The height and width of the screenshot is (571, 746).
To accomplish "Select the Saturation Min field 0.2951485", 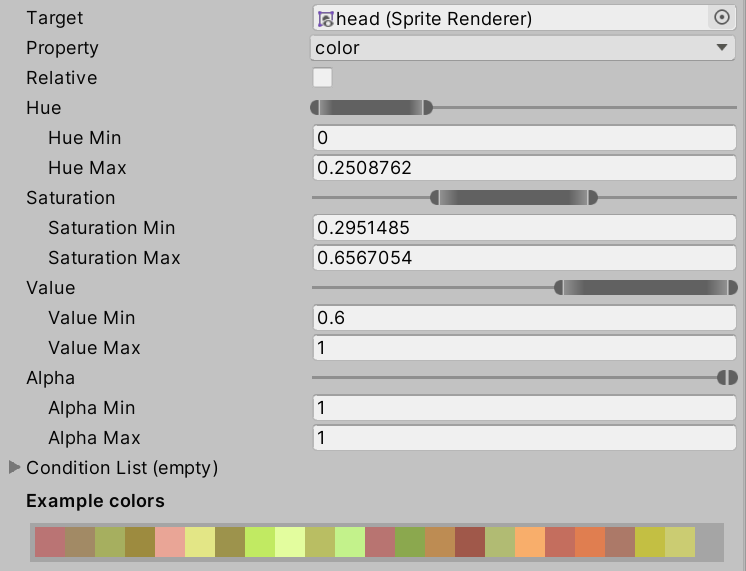I will coord(524,228).
